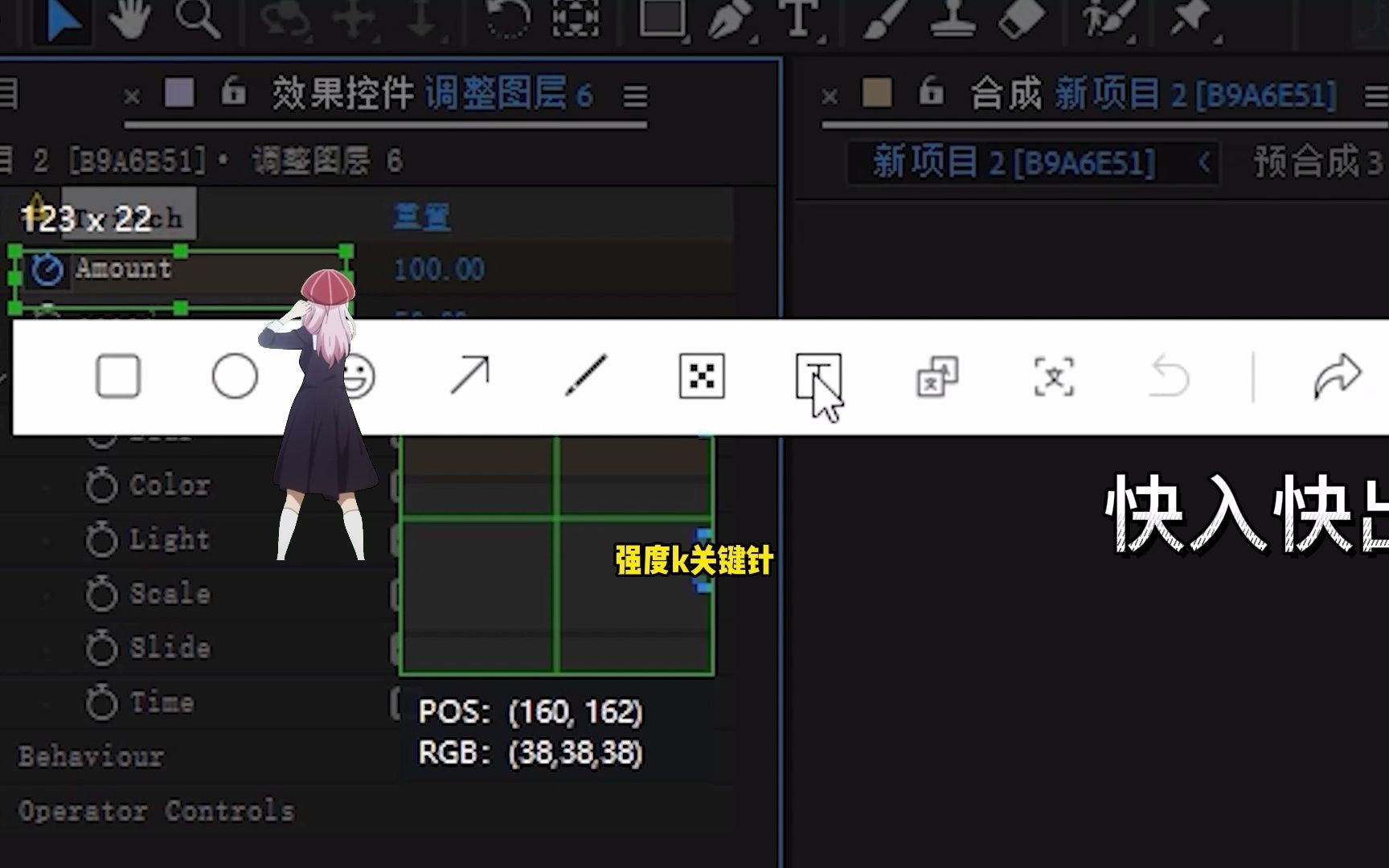Select the Zoom magnifier tool

pyautogui.click(x=197, y=18)
